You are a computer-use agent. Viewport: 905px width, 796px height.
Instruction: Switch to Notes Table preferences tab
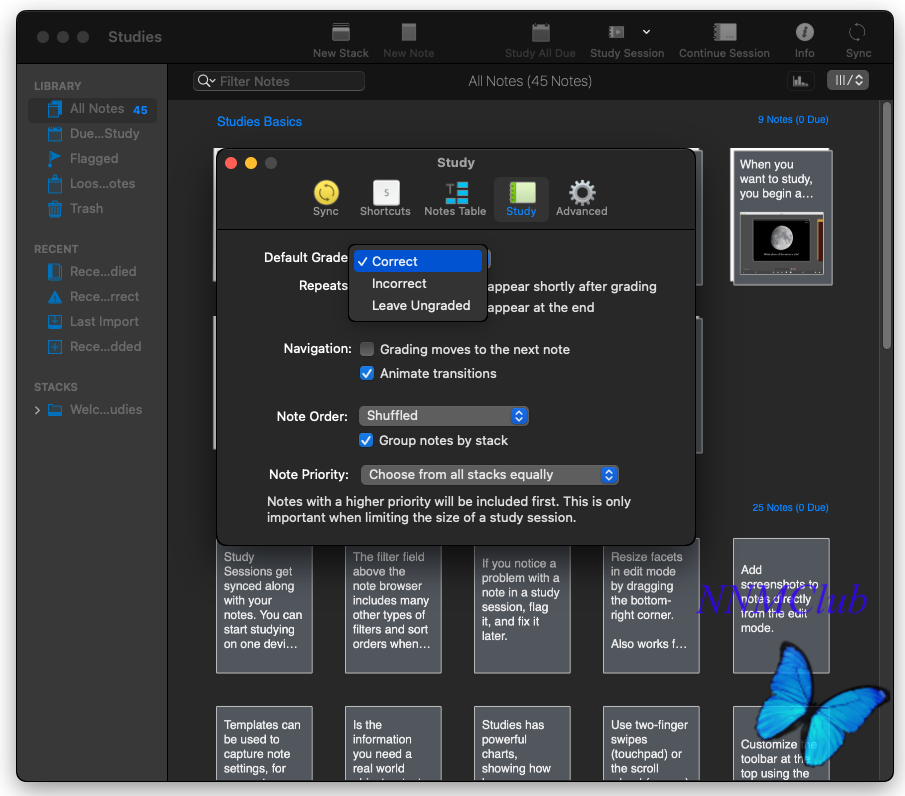pos(455,199)
